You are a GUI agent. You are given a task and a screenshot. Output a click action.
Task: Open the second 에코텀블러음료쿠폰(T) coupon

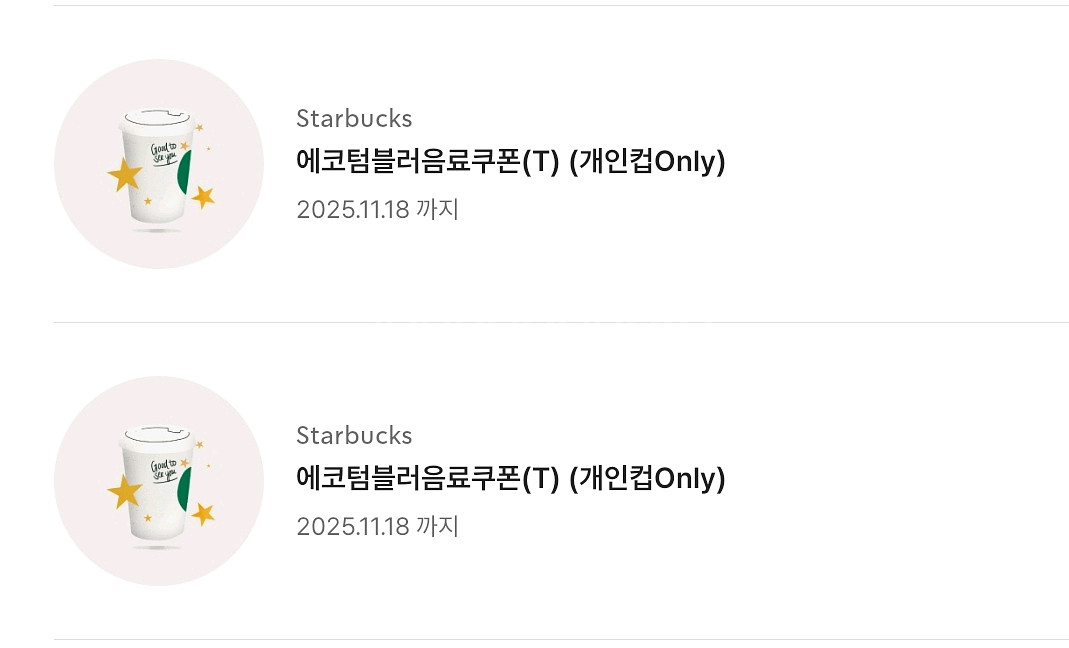coord(510,479)
